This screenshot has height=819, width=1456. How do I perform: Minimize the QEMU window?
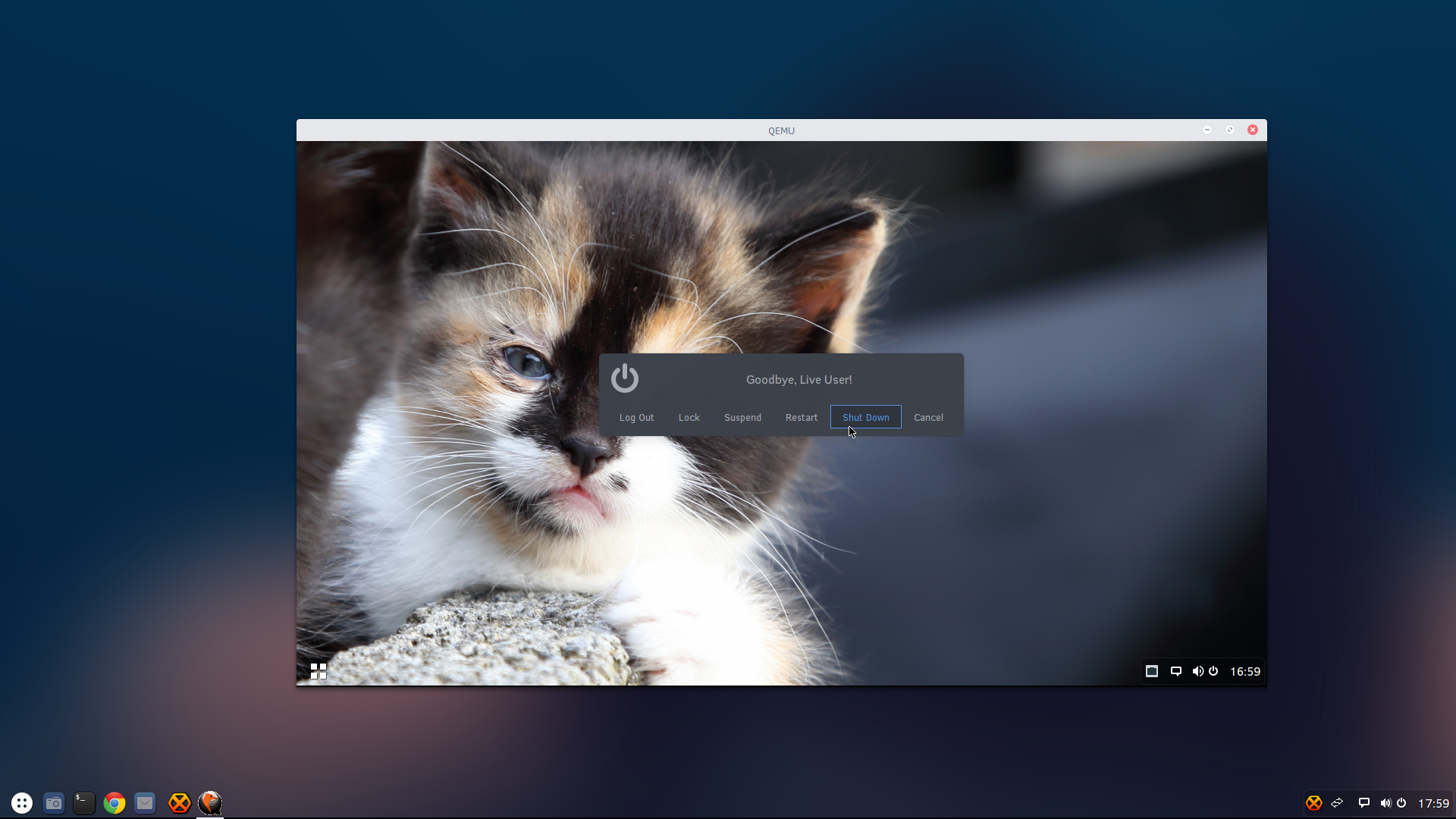pyautogui.click(x=1207, y=130)
